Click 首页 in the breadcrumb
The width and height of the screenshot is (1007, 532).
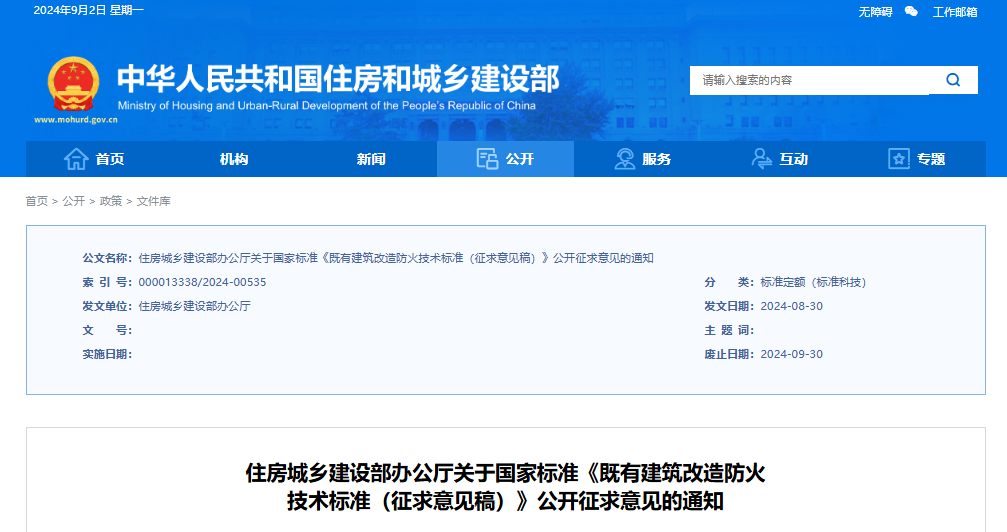37,201
